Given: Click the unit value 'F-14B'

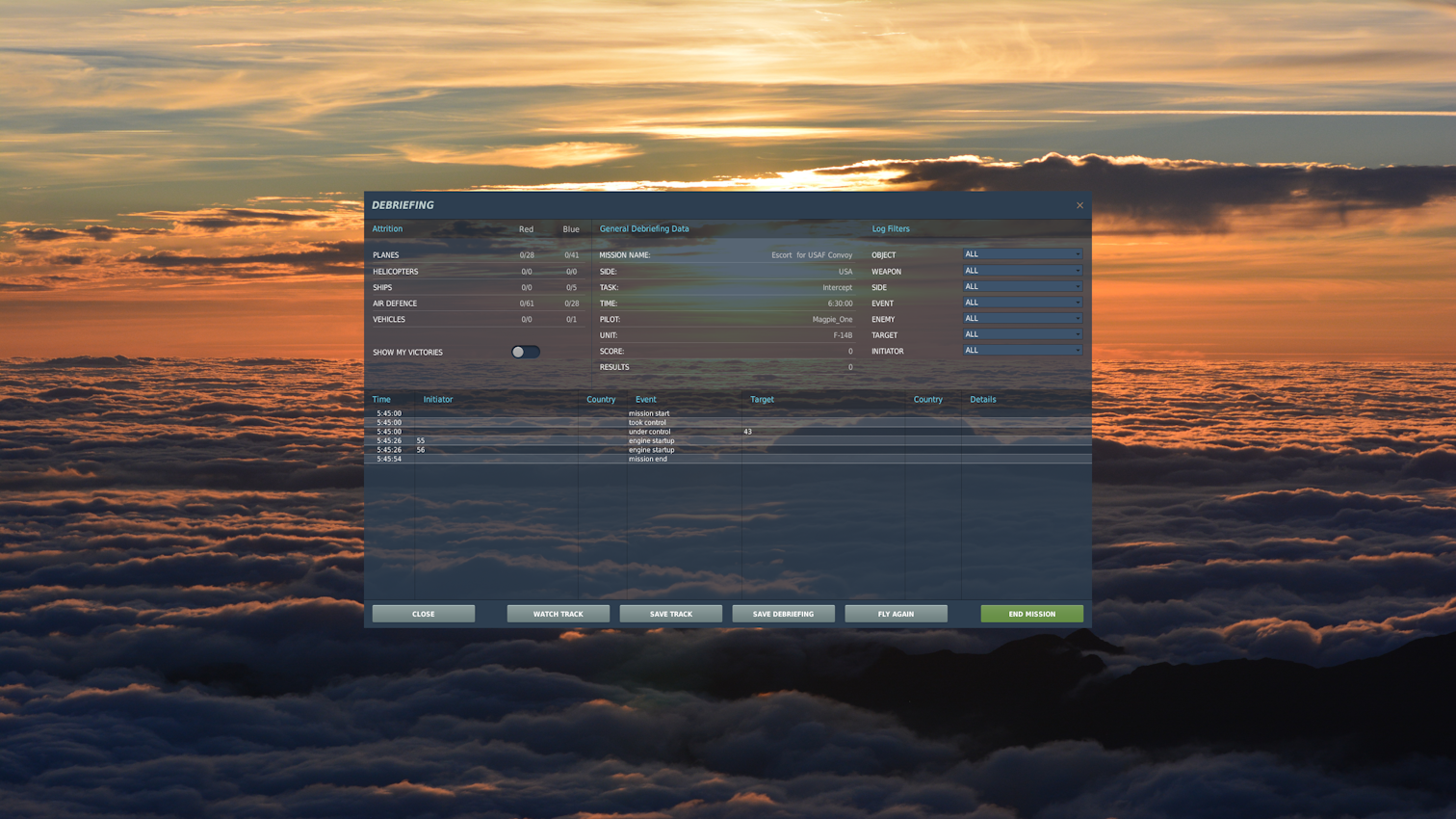Looking at the screenshot, I should (x=843, y=335).
